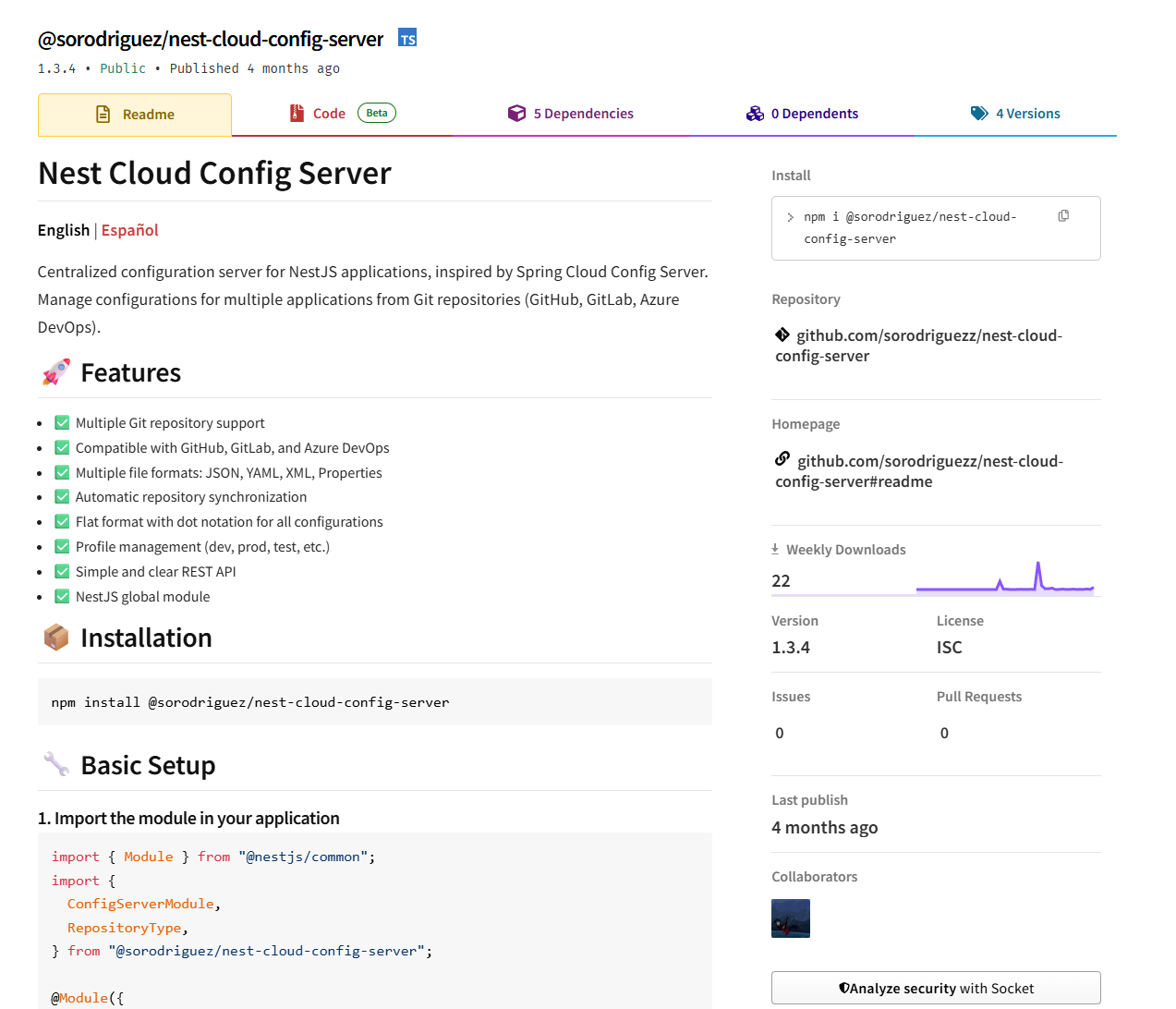The height and width of the screenshot is (1009, 1176).
Task: Click the weekly downloads sparkline chart
Action: [1005, 577]
